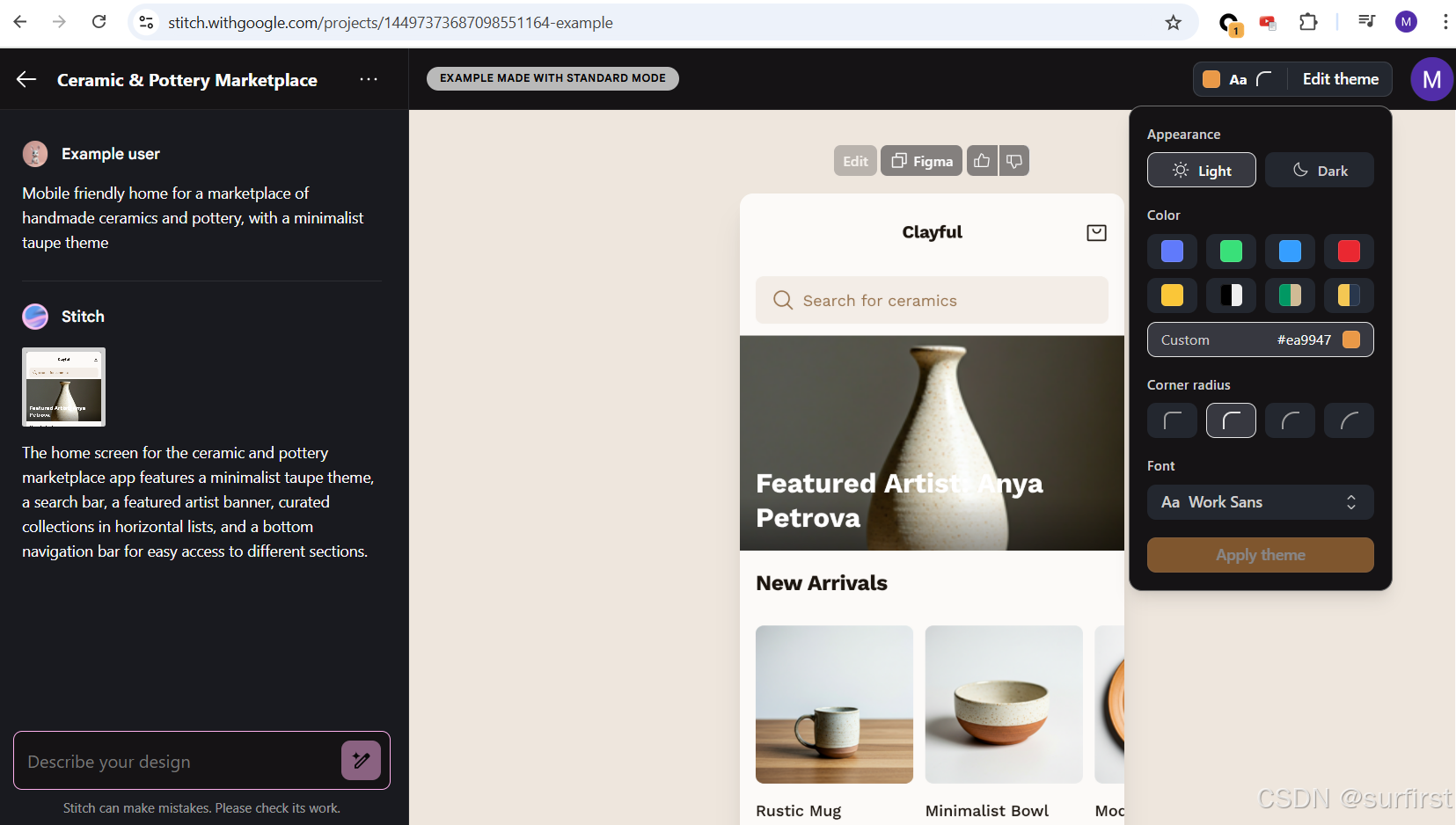Go forward in browser history
The image size is (1456, 825).
point(60,22)
